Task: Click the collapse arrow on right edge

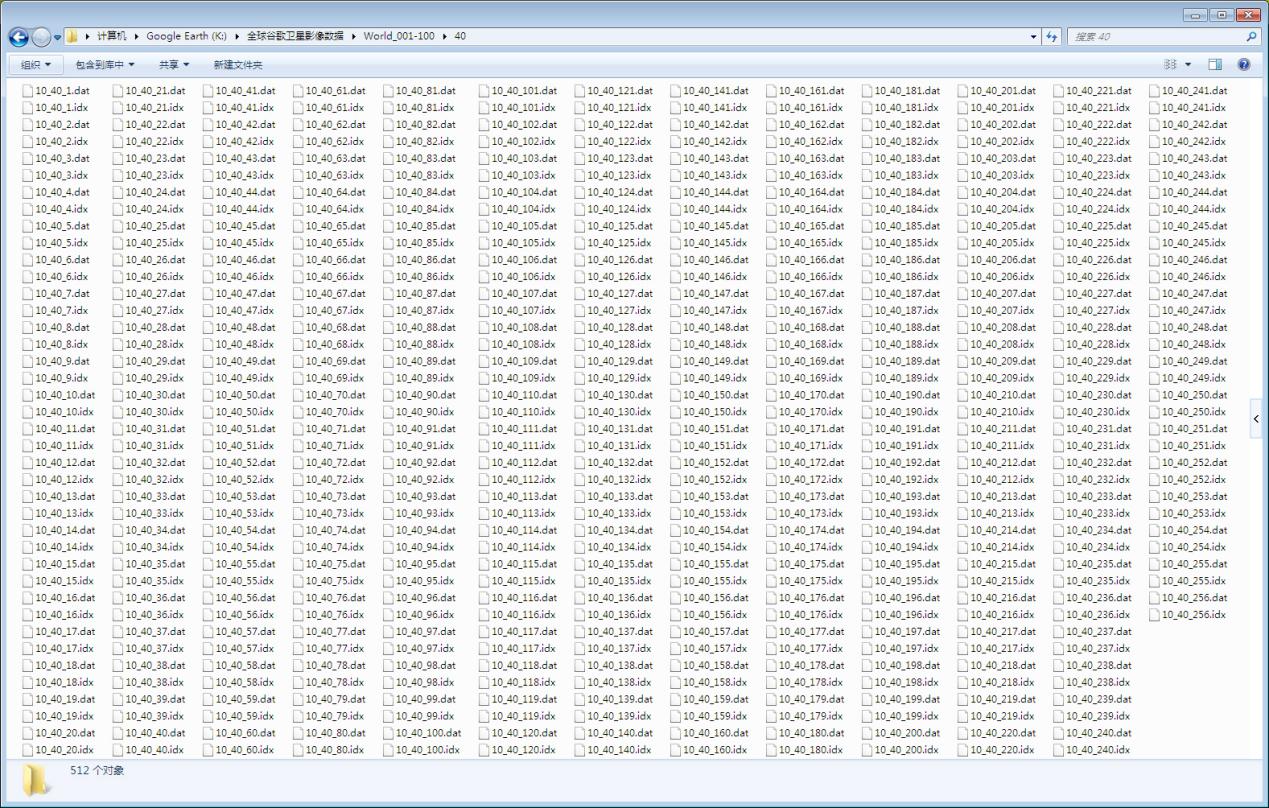Action: click(x=1256, y=419)
